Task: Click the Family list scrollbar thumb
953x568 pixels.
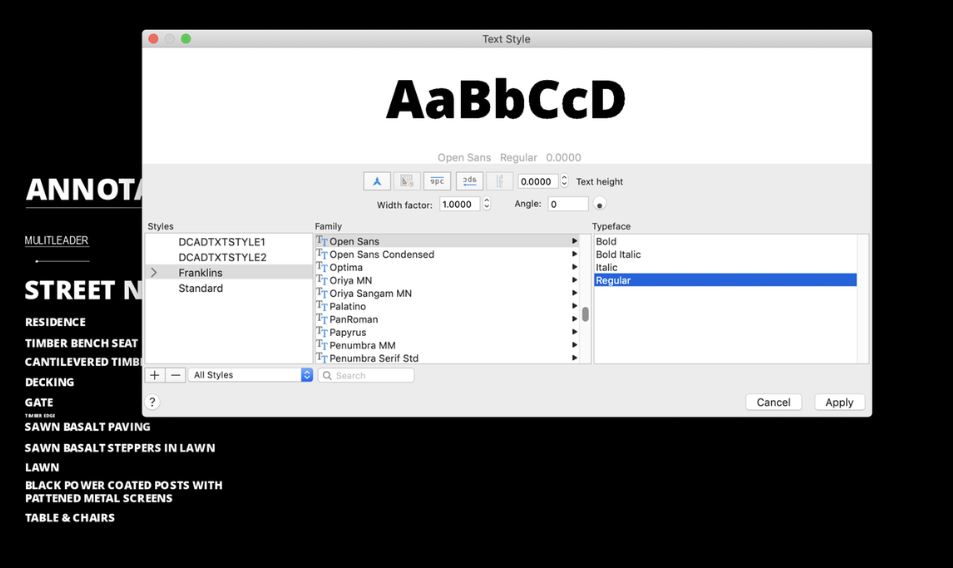Action: 585,314
